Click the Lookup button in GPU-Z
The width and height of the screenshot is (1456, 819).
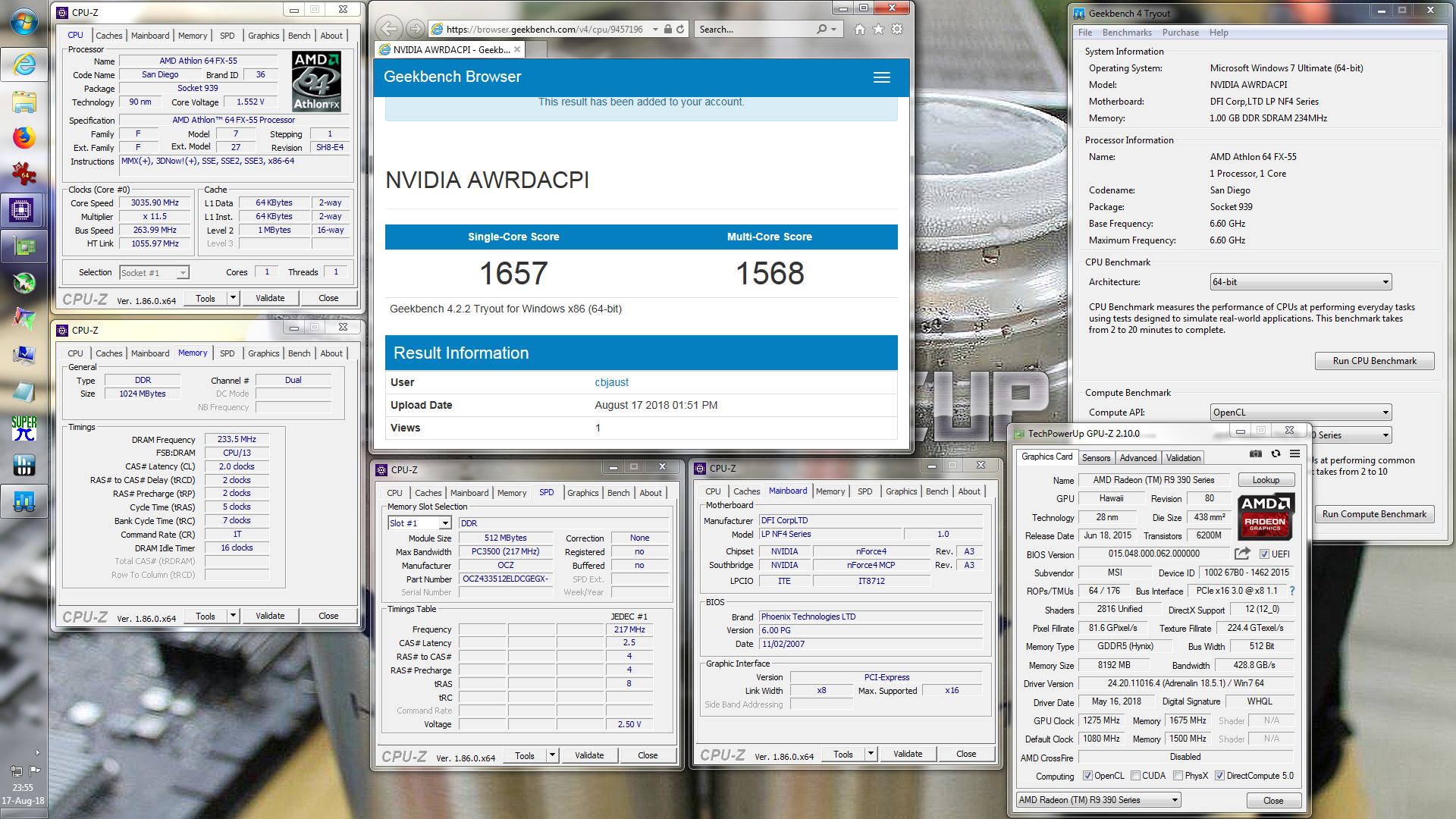1266,480
